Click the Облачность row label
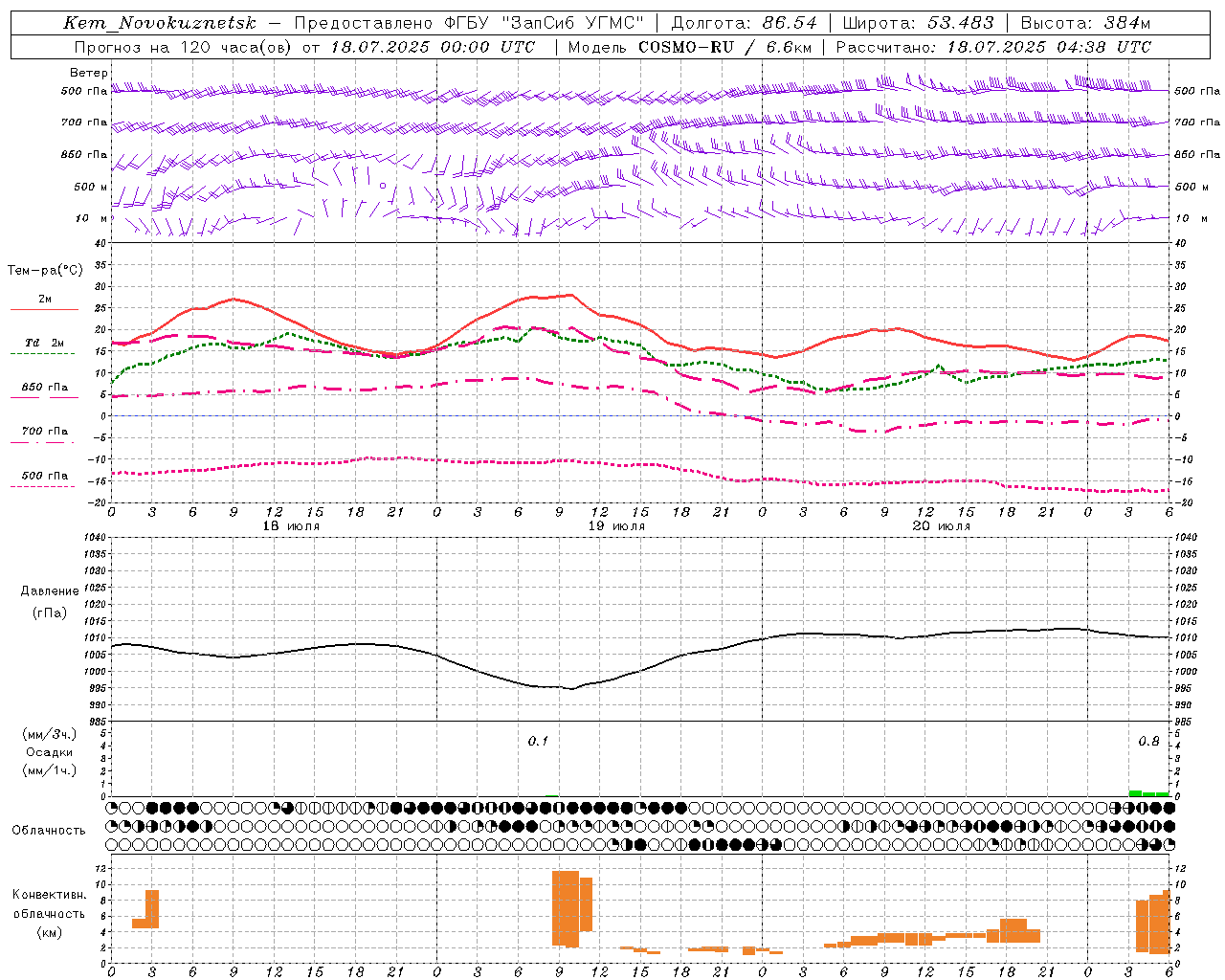The height and width of the screenshot is (980, 1225). tap(49, 830)
